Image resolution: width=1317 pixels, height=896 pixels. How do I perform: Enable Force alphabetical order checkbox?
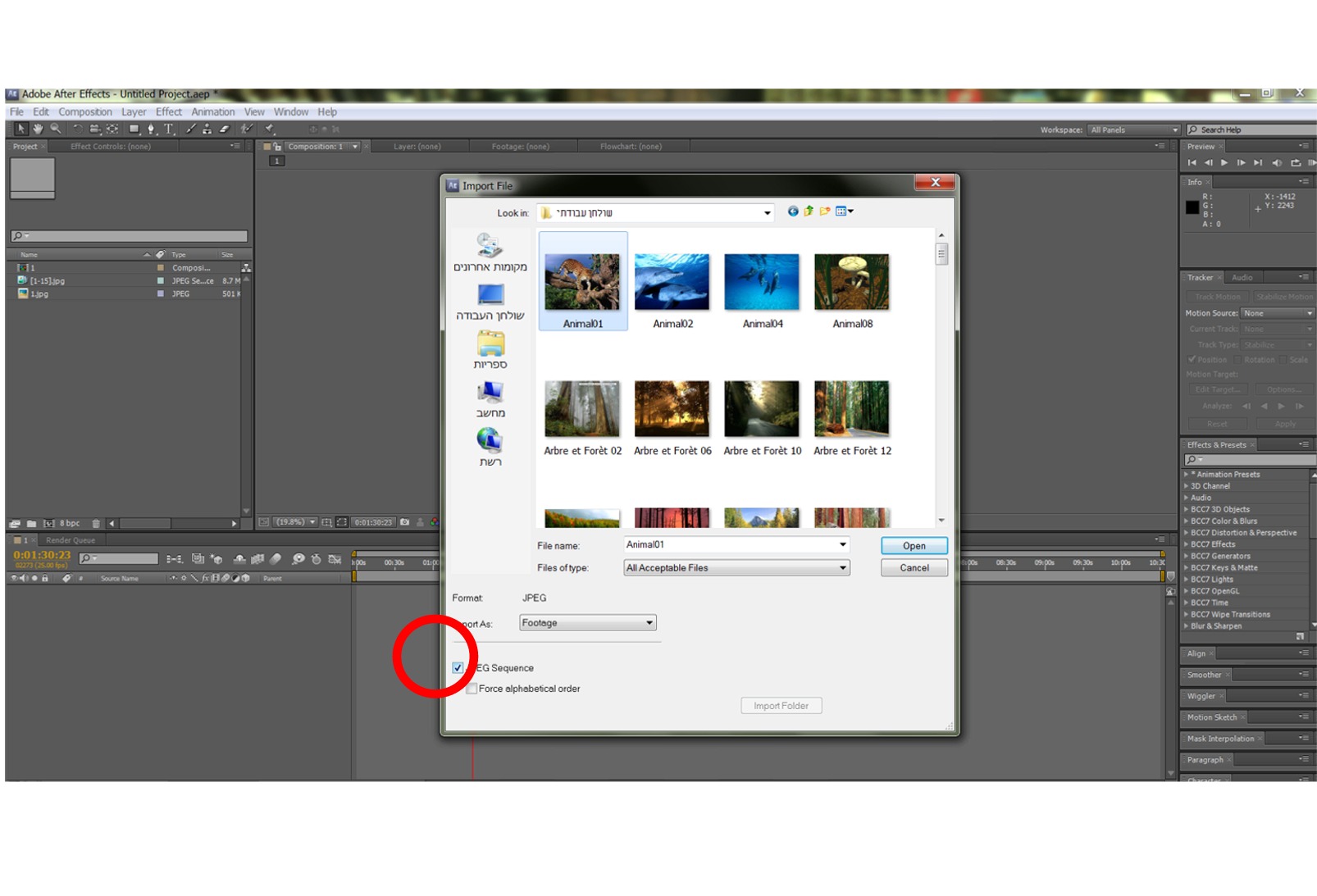coord(472,689)
